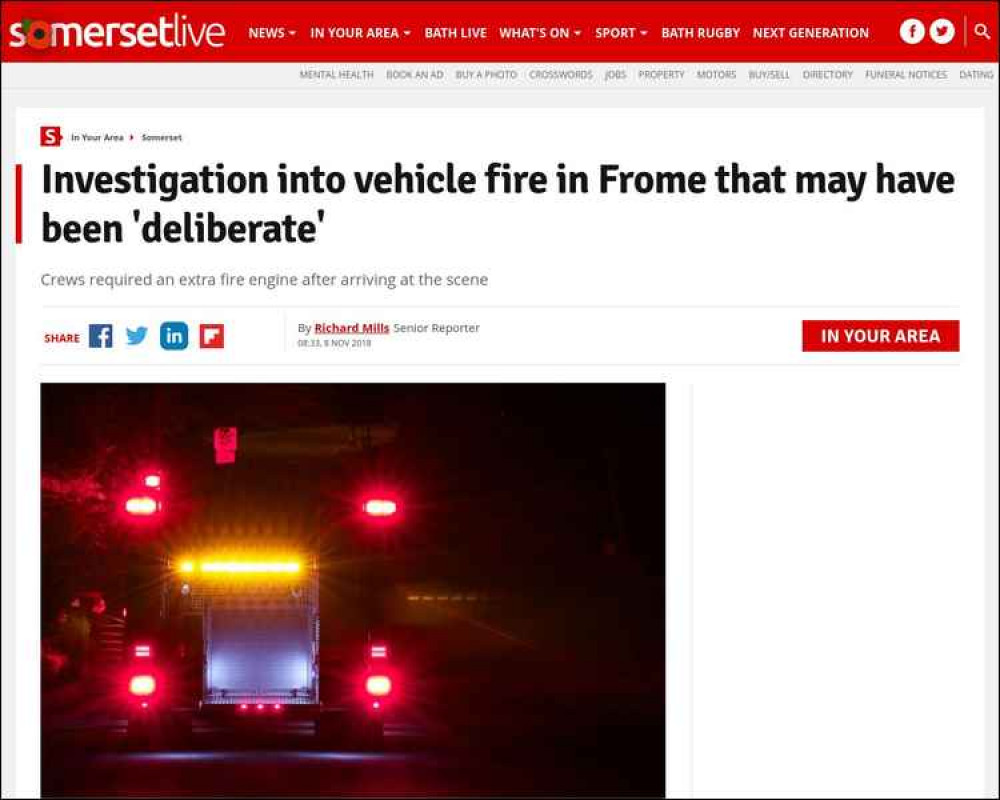
Task: Open search with the magnifier icon
Action: pos(982,31)
